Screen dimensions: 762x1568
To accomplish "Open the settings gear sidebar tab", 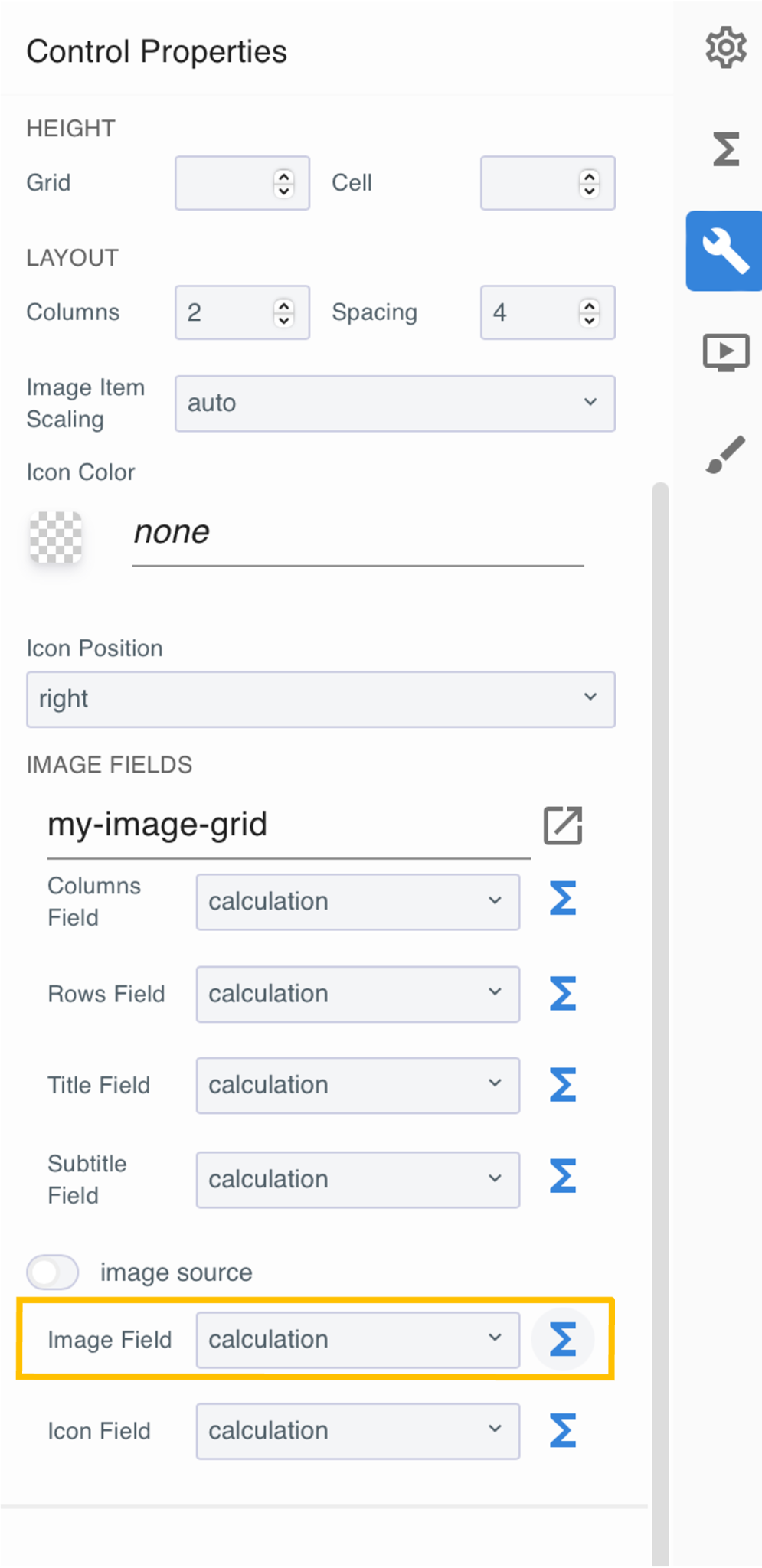I will (724, 48).
